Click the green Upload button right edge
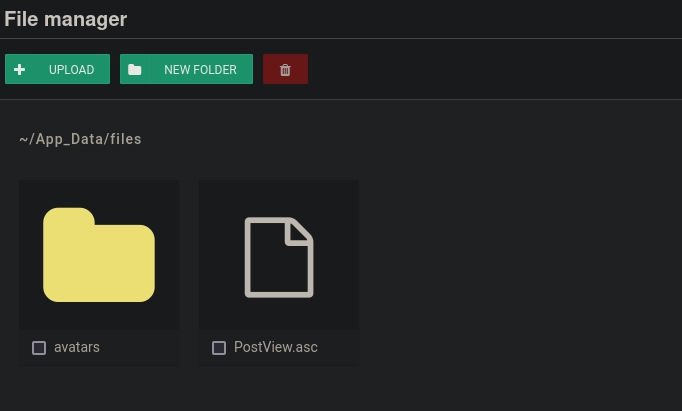This screenshot has width=682, height=411. coord(104,70)
